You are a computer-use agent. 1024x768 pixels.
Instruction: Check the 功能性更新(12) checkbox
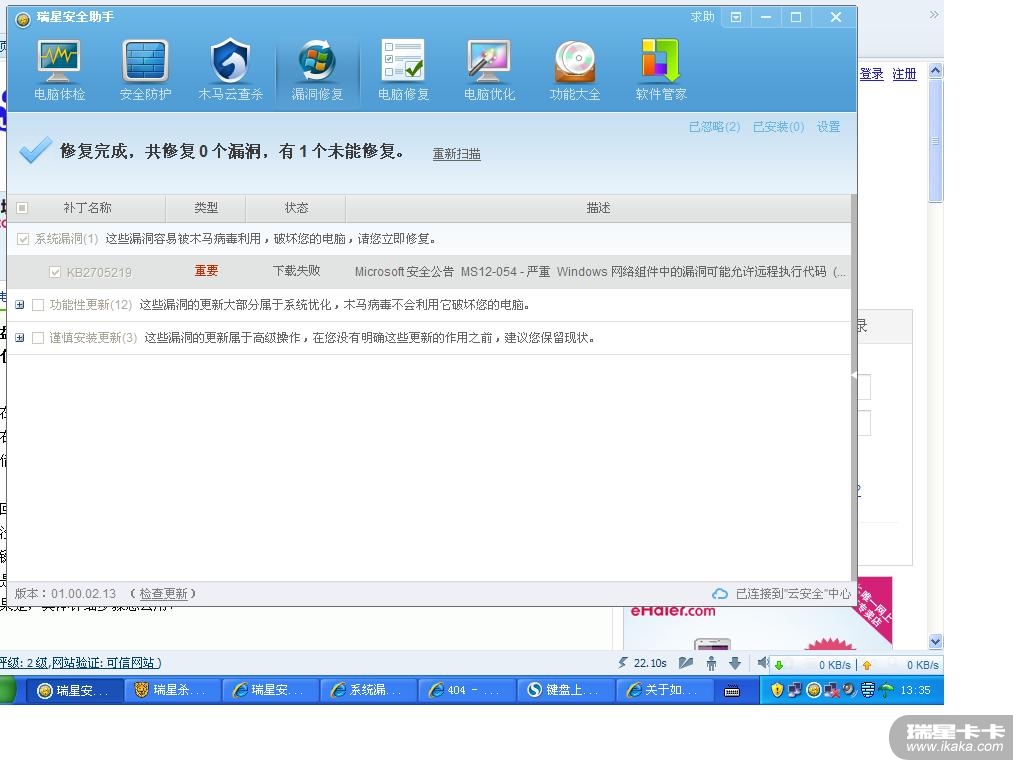point(38,305)
